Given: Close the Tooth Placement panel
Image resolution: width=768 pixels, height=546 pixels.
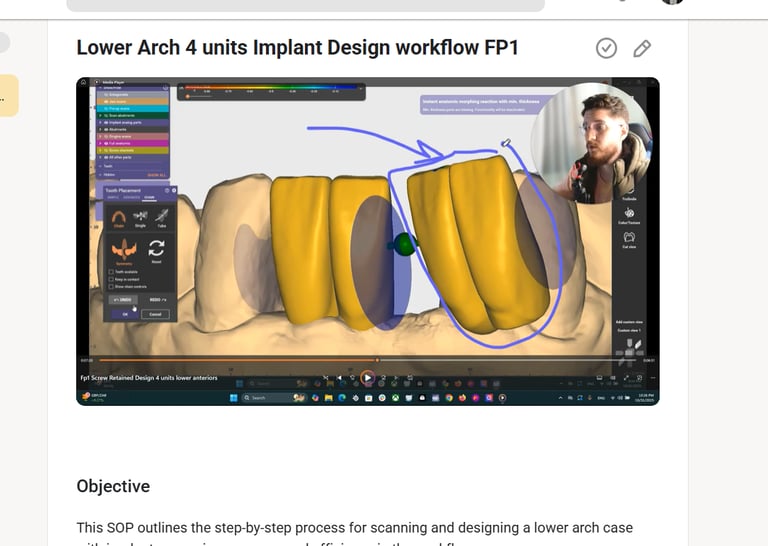Looking at the screenshot, I should tap(174, 190).
